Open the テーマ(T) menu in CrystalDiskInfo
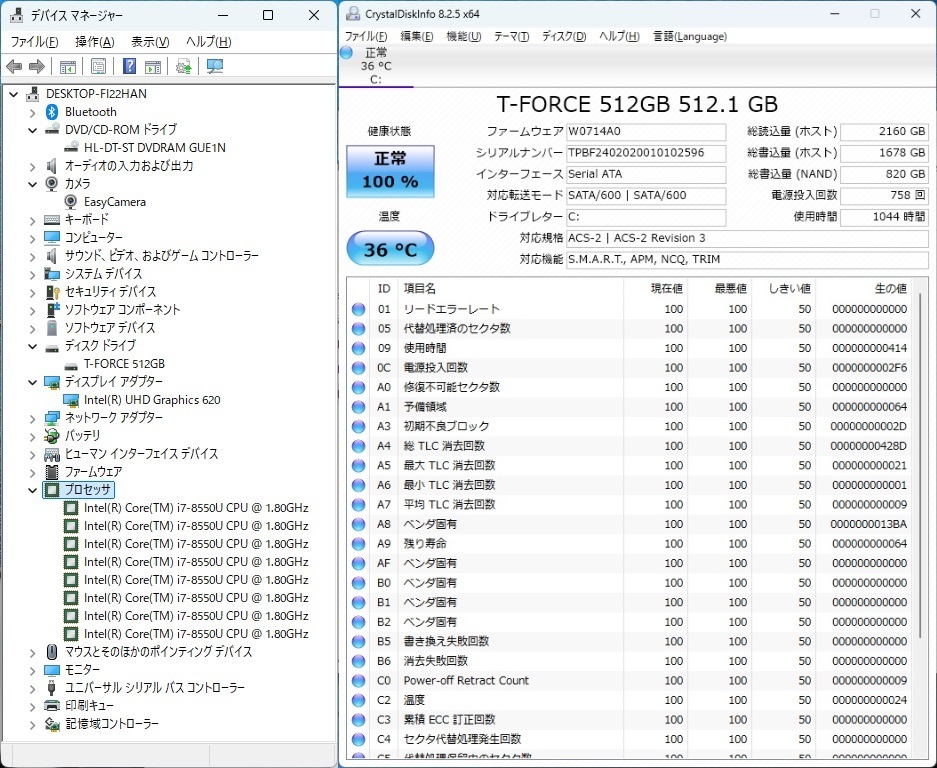Screen dimensions: 937x768 (x=512, y=36)
